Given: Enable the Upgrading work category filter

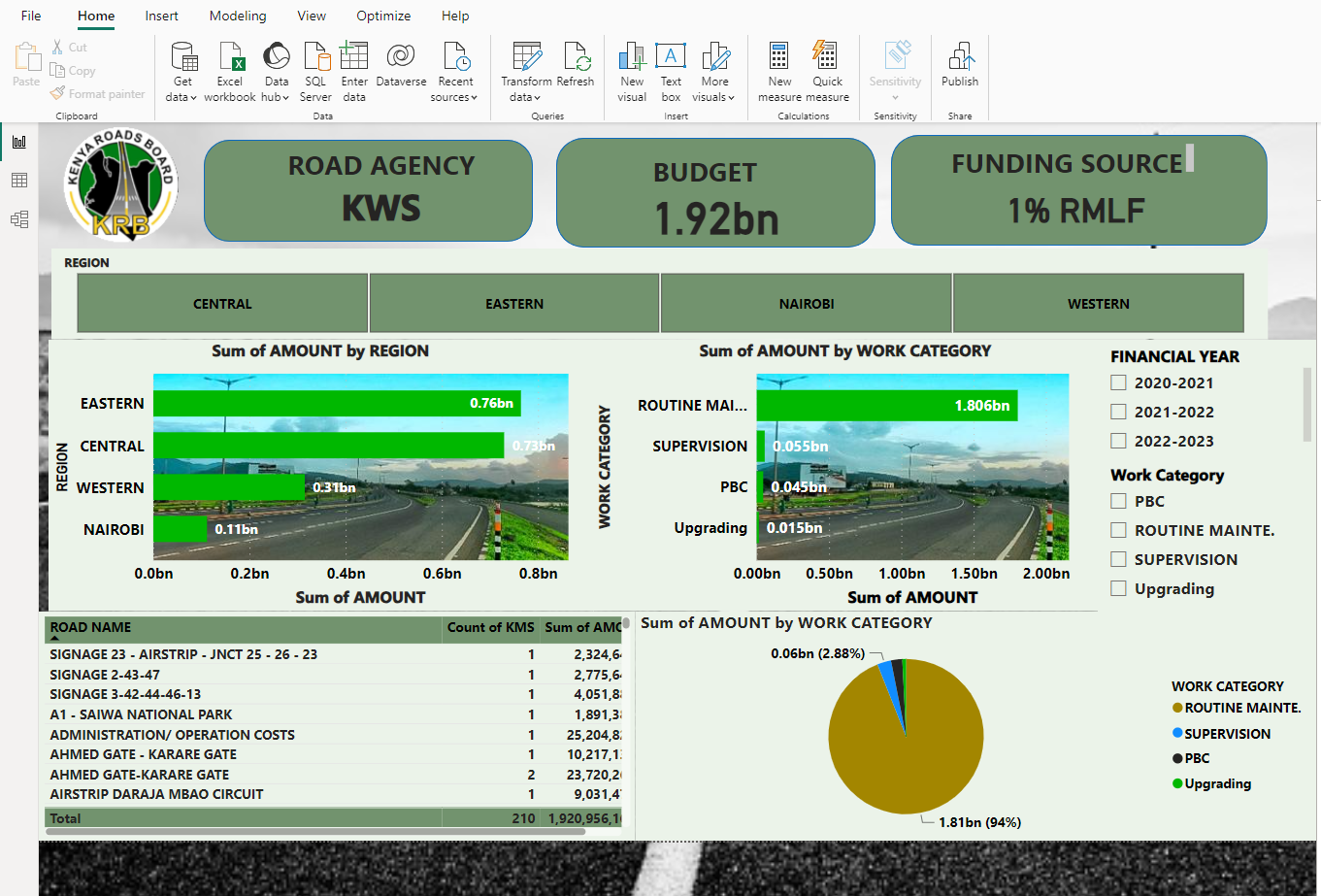Looking at the screenshot, I should point(1119,589).
